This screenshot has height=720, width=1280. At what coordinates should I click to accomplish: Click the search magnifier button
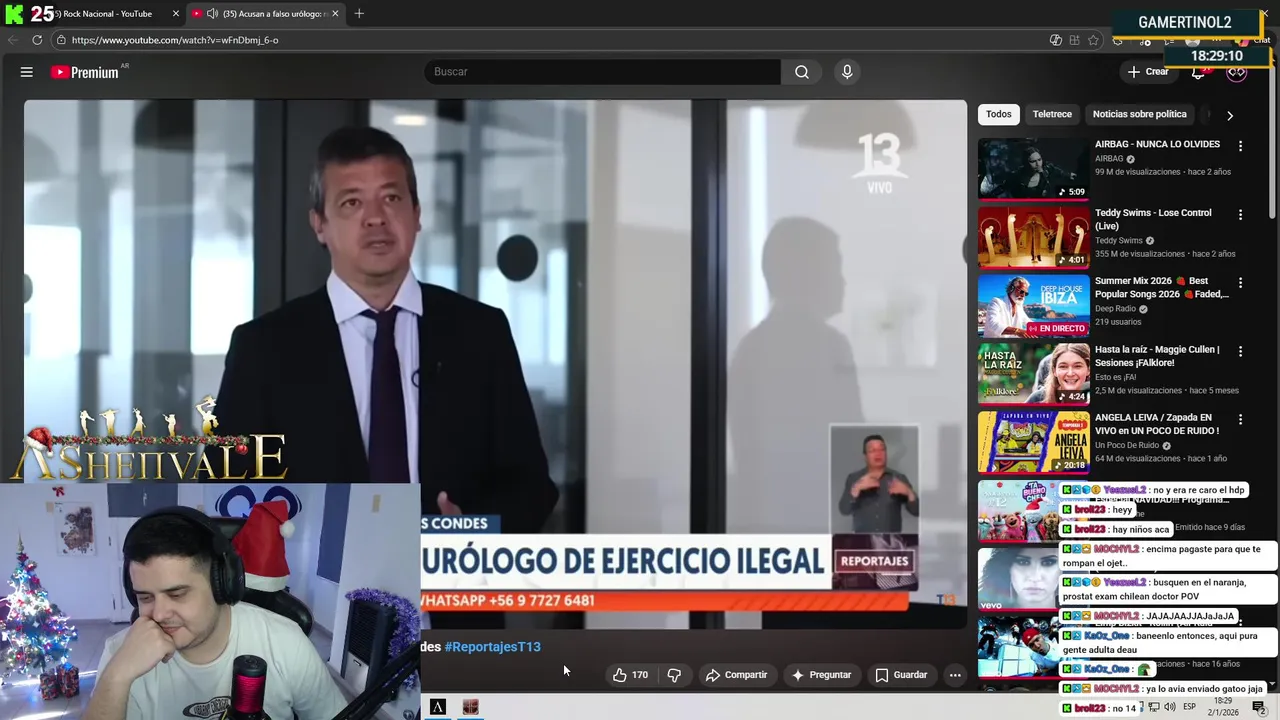point(802,72)
